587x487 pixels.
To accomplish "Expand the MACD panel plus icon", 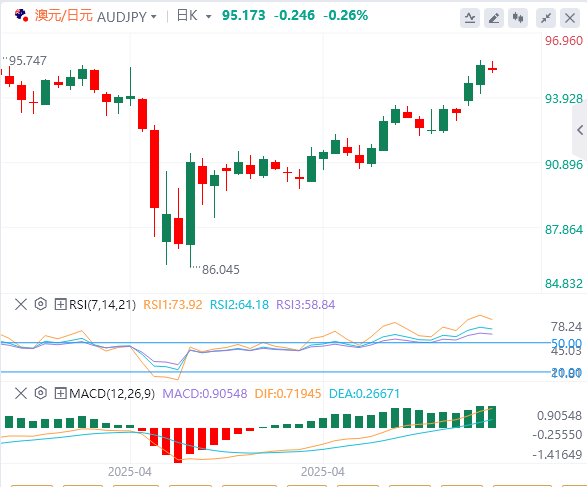I will coord(60,393).
